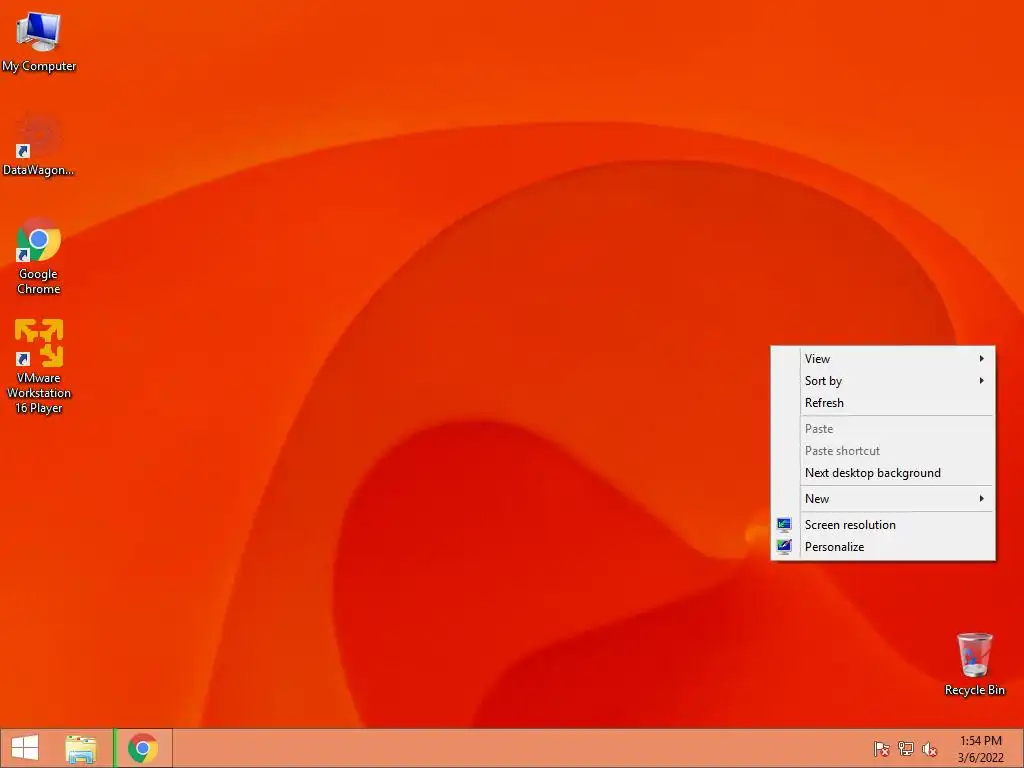Click the greyed Paste shortcut entry
The width and height of the screenshot is (1024, 768).
[x=883, y=451]
